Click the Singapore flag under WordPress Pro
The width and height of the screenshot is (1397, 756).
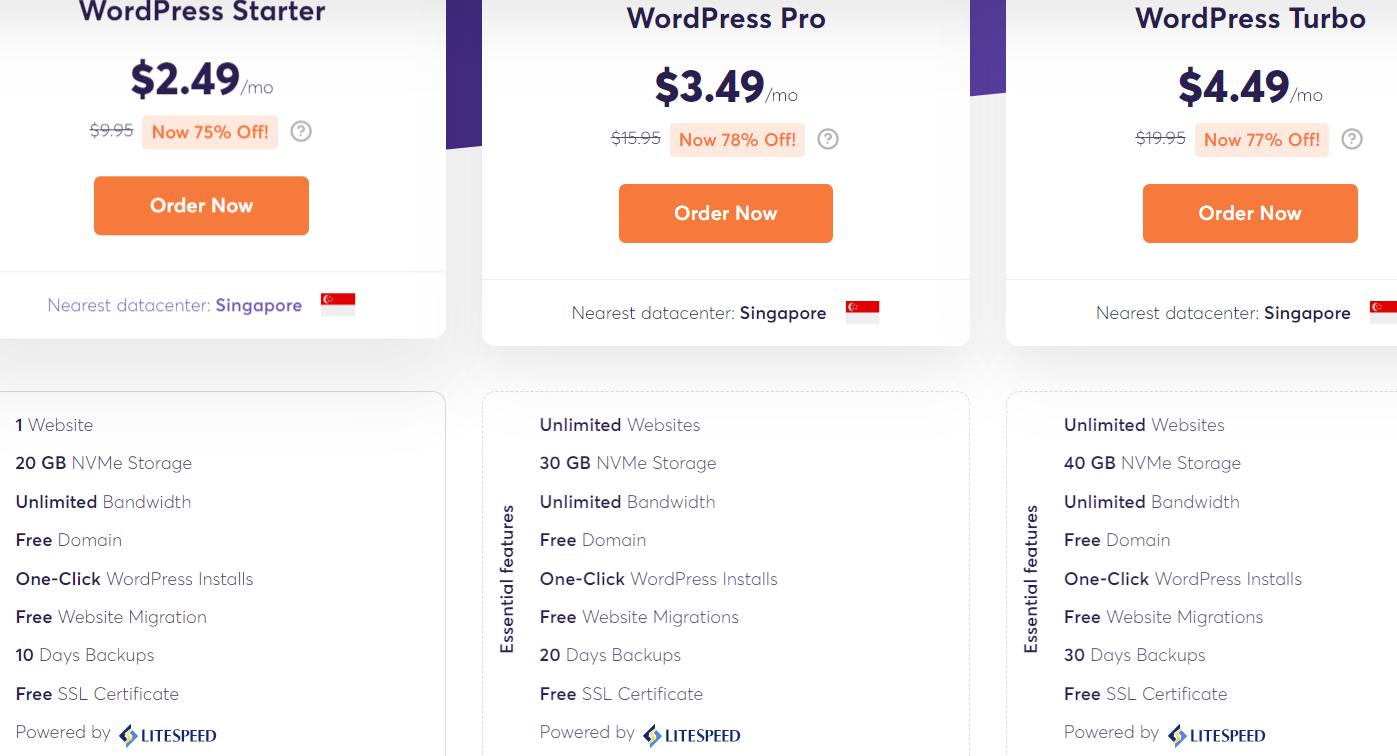pyautogui.click(x=862, y=313)
